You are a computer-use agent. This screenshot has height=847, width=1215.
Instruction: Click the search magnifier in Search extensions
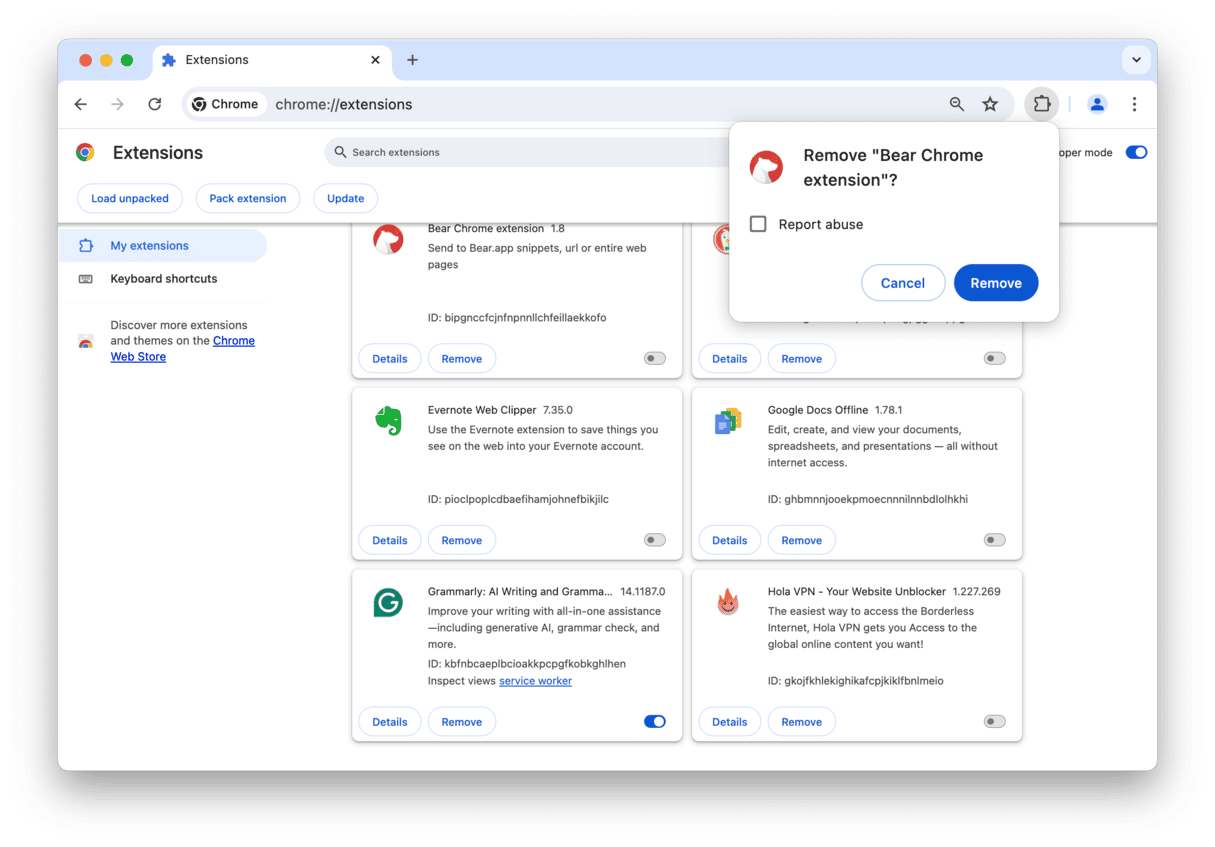[341, 152]
